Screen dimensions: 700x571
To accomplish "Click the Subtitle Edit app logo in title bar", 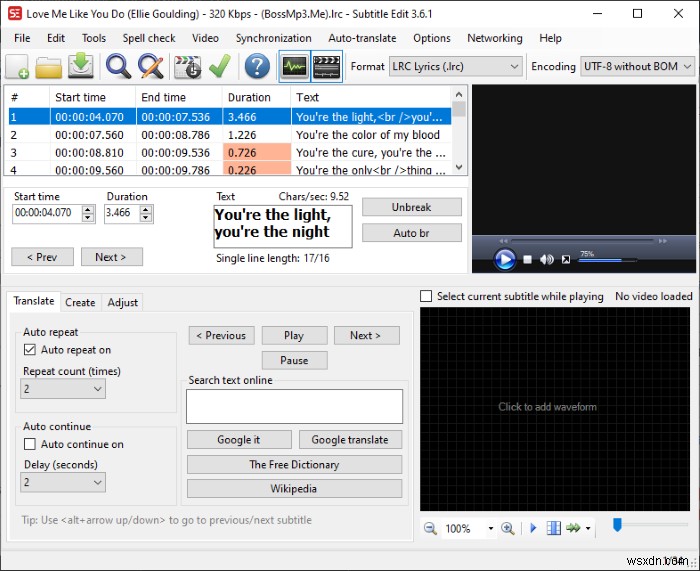I will tap(15, 13).
